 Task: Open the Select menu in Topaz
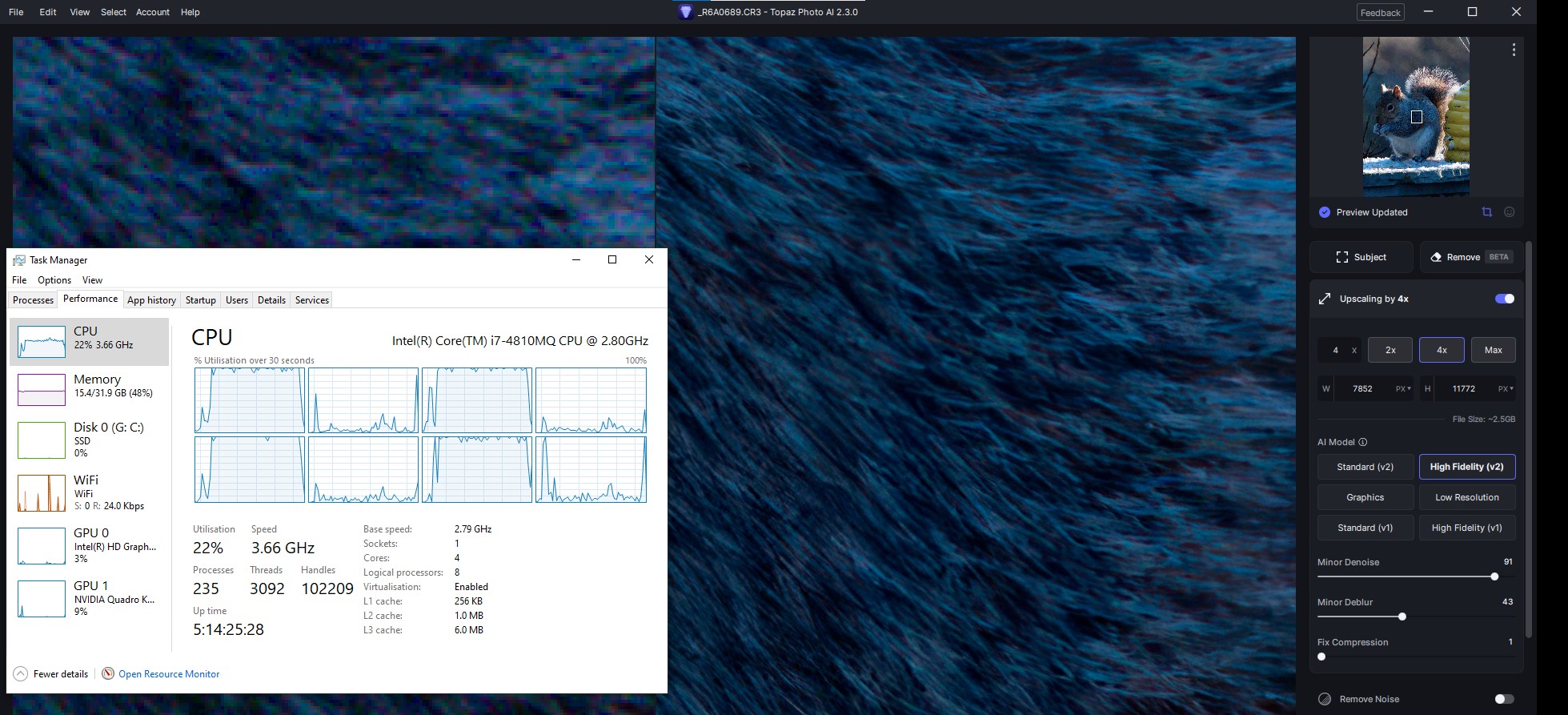click(x=113, y=12)
